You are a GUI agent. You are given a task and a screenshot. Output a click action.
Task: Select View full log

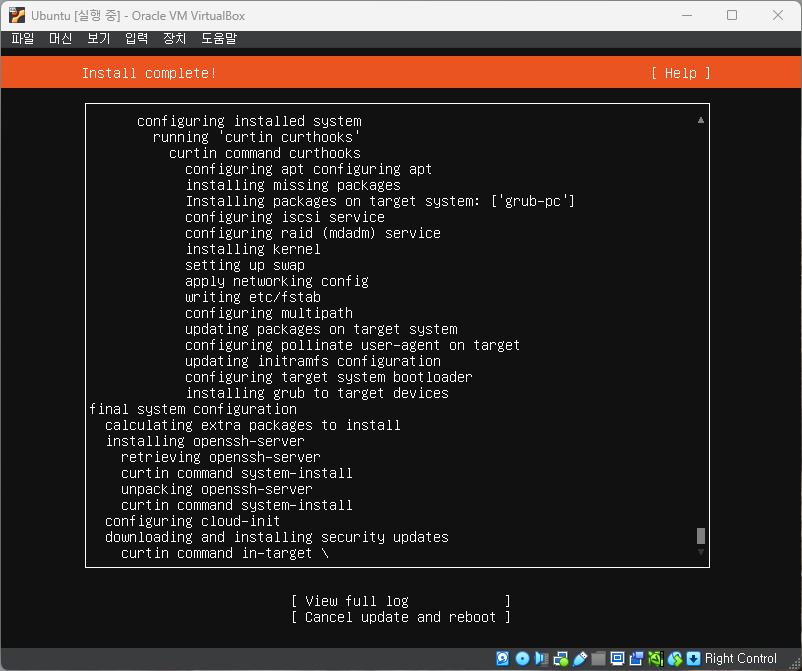click(x=400, y=600)
